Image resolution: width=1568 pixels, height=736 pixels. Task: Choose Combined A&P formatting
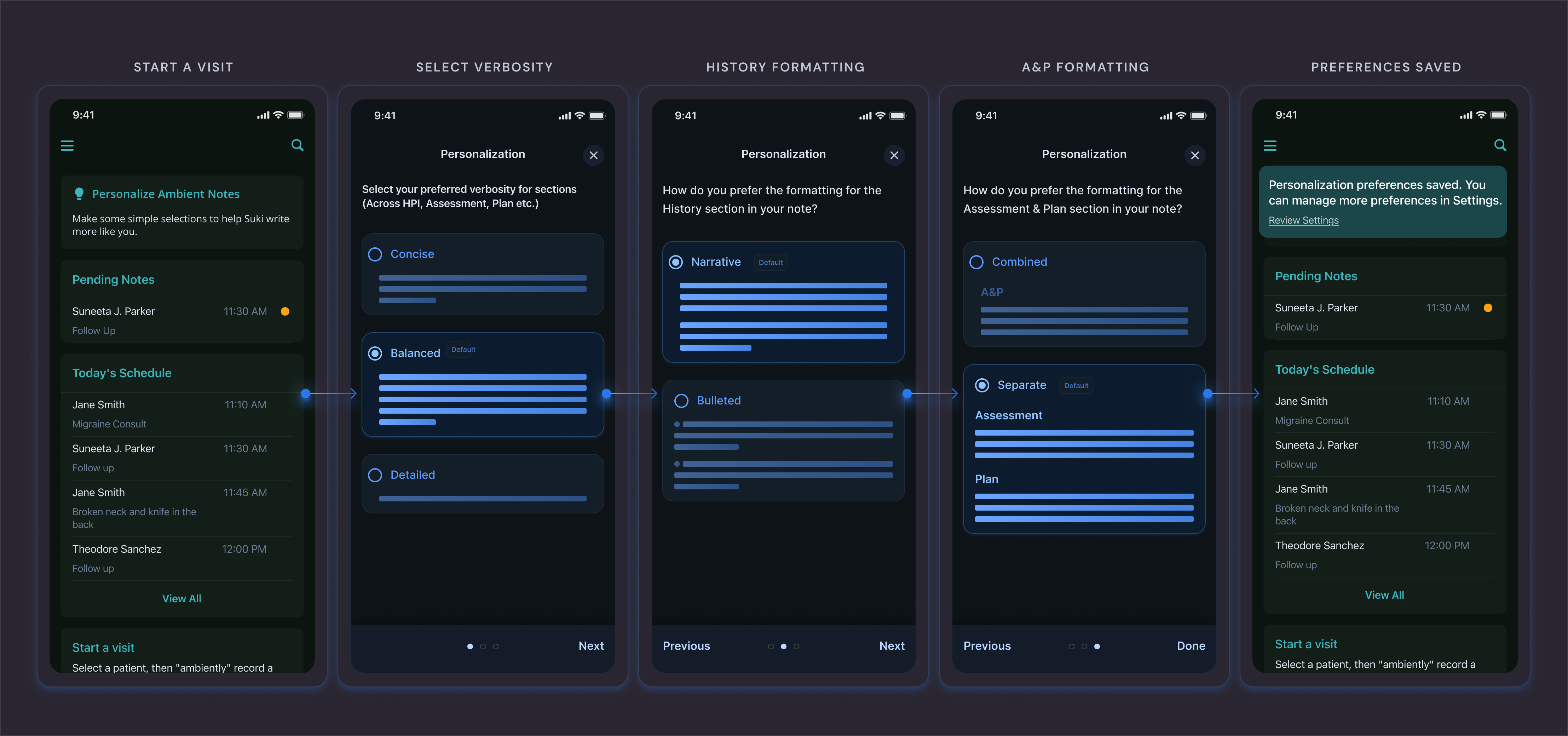(1084, 294)
